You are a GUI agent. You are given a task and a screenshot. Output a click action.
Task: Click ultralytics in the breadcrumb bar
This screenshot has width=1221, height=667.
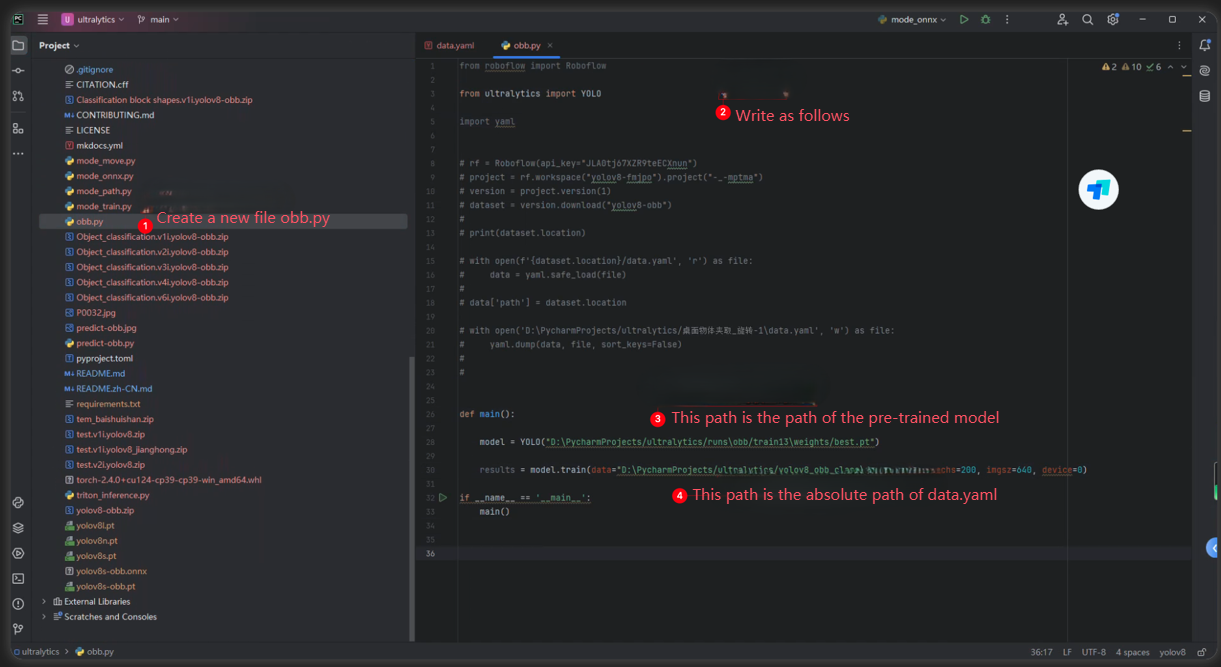(x=36, y=652)
